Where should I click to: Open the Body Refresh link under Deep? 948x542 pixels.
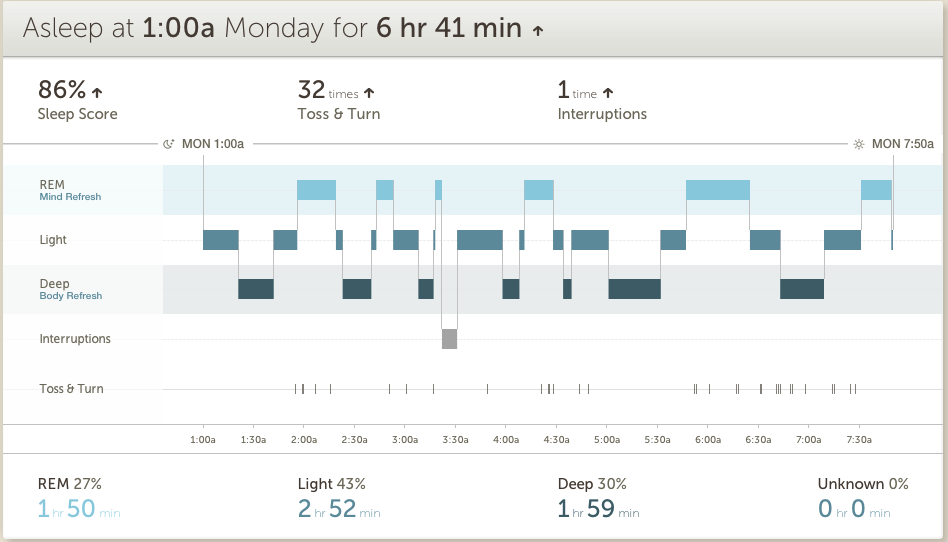70,296
